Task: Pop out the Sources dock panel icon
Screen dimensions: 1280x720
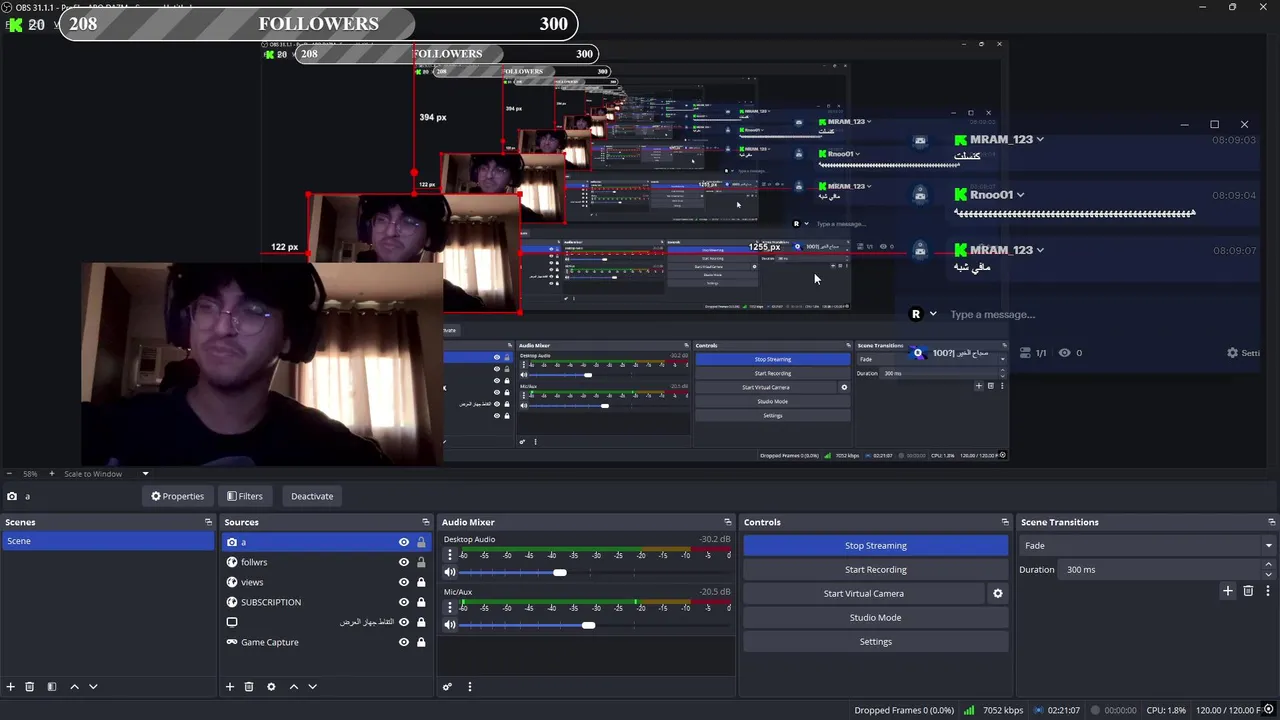Action: click(x=426, y=522)
